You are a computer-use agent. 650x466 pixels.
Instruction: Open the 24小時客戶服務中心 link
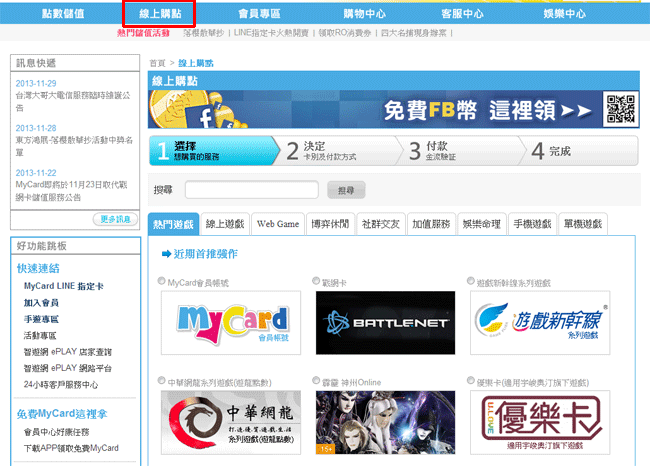[x=61, y=385]
